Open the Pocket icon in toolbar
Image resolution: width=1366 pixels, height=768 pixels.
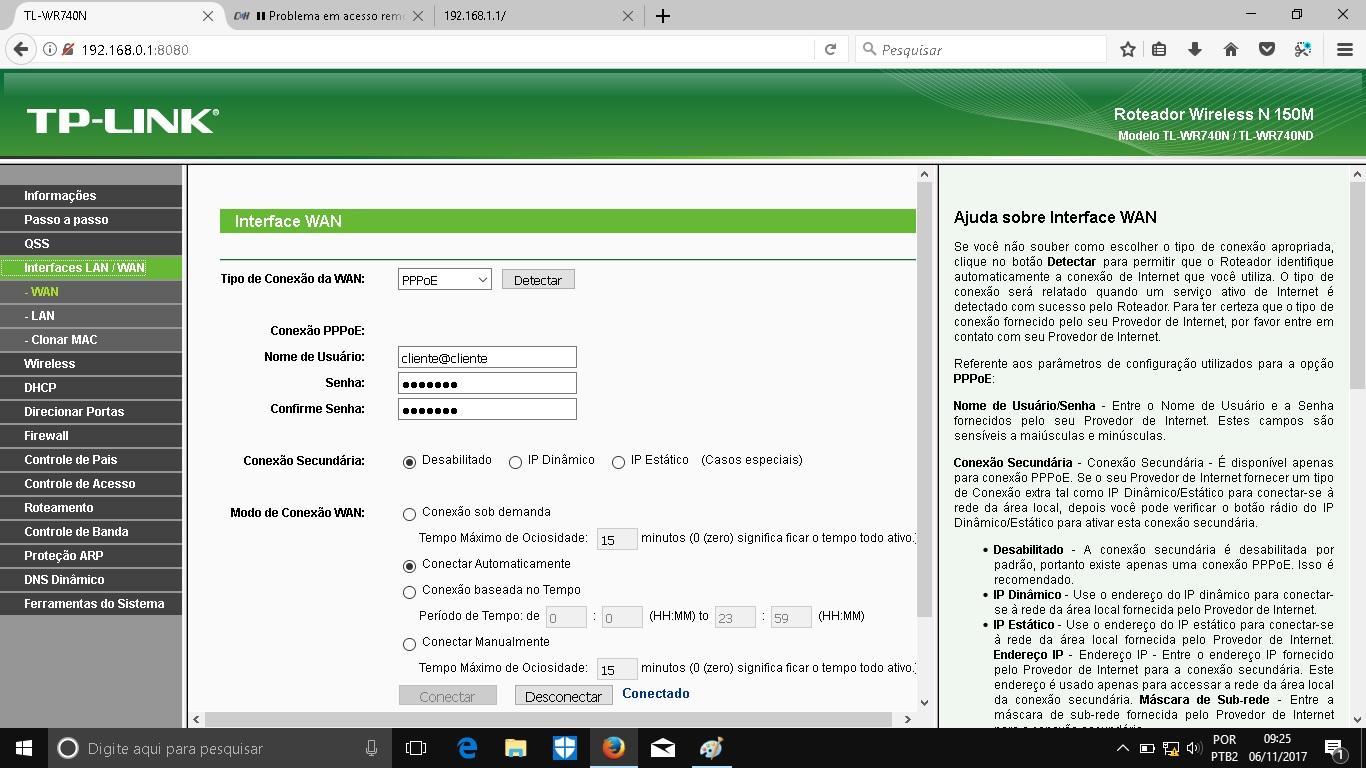1267,49
